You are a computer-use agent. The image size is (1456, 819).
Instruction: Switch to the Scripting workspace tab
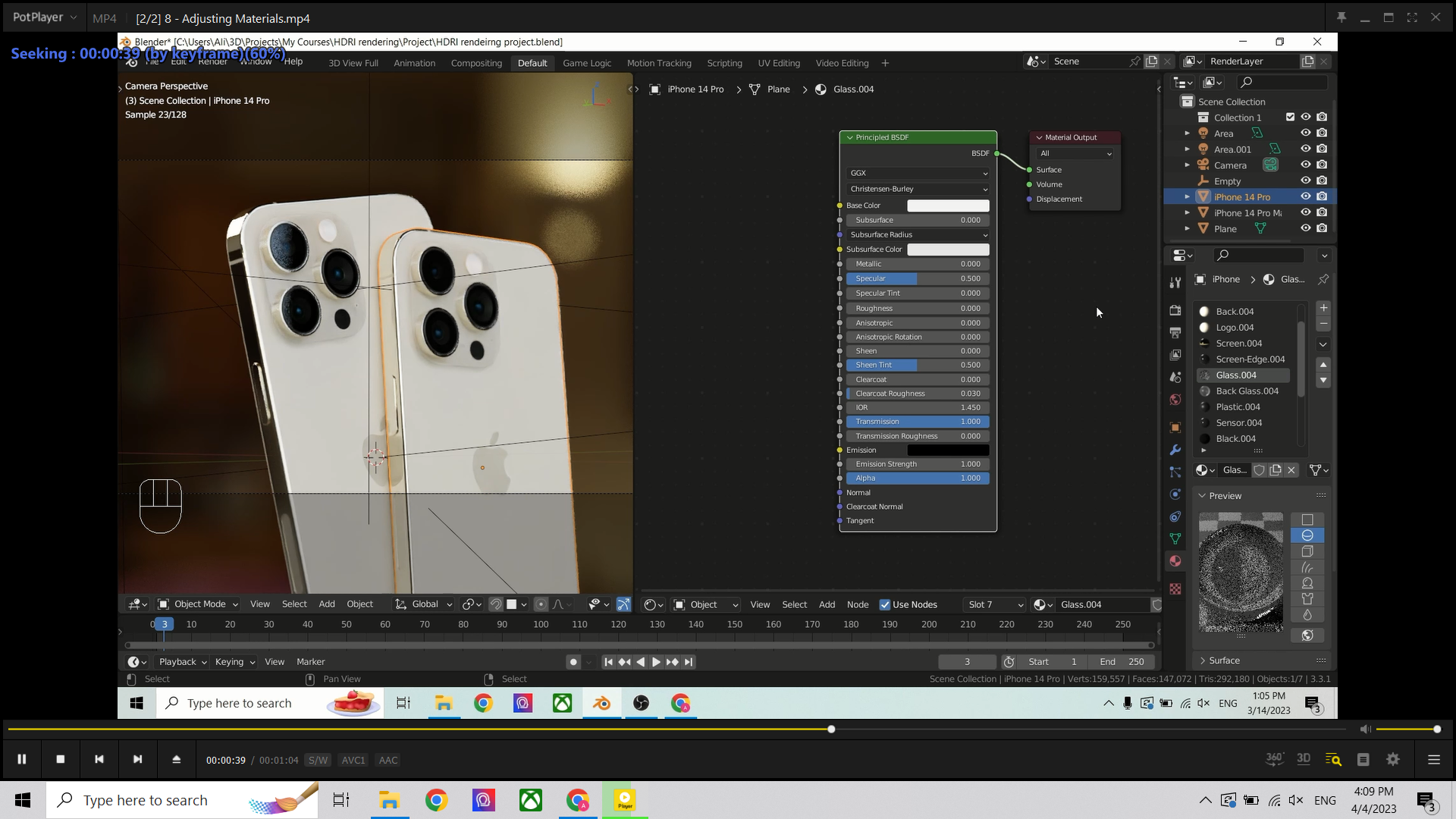[x=725, y=63]
